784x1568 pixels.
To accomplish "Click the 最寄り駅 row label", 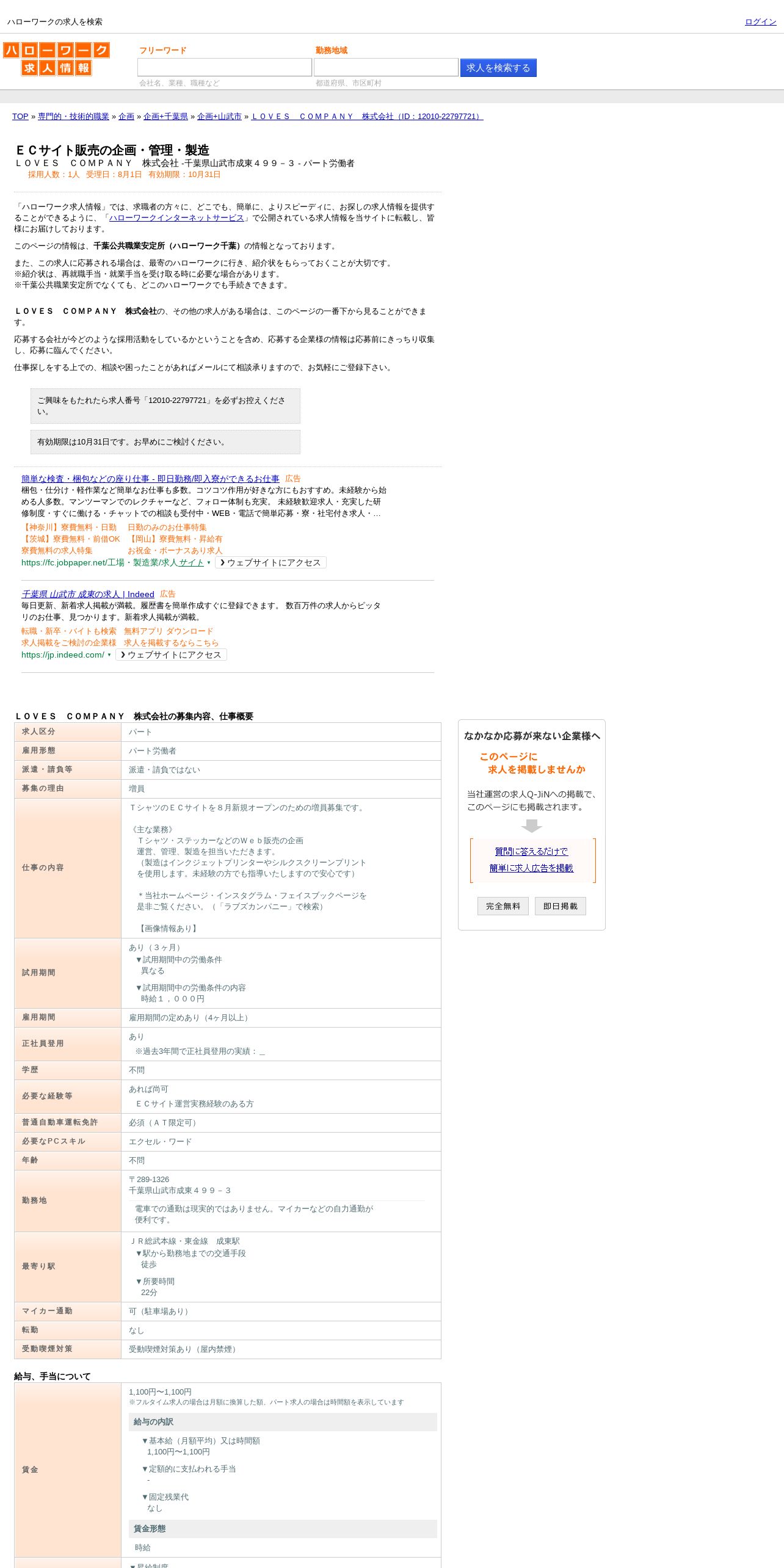I will pyautogui.click(x=38, y=1266).
